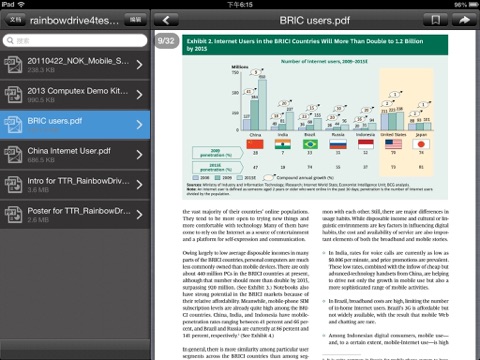Tap the file icon for 2013 Computex Demo Kit
480x360 pixels.
click(x=13, y=95)
